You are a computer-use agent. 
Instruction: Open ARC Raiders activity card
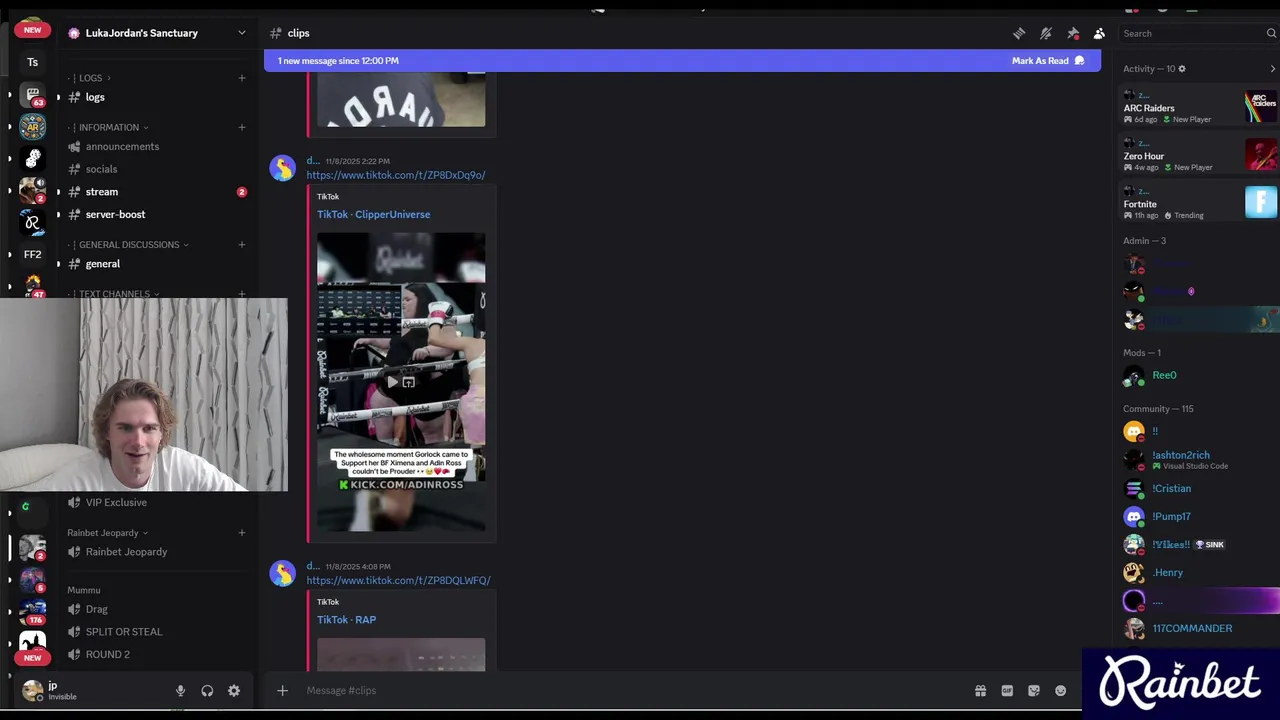(x=1199, y=107)
